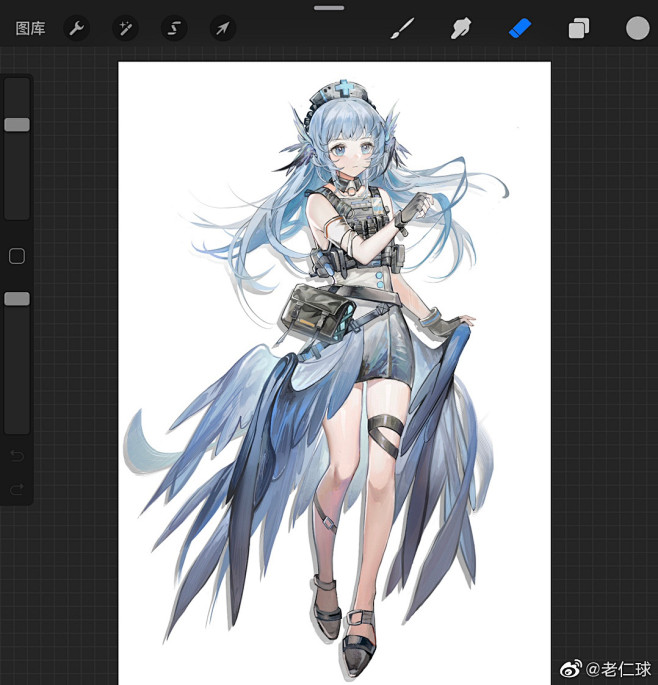Select the Eraser tool
This screenshot has width=658, height=685.
click(x=520, y=28)
